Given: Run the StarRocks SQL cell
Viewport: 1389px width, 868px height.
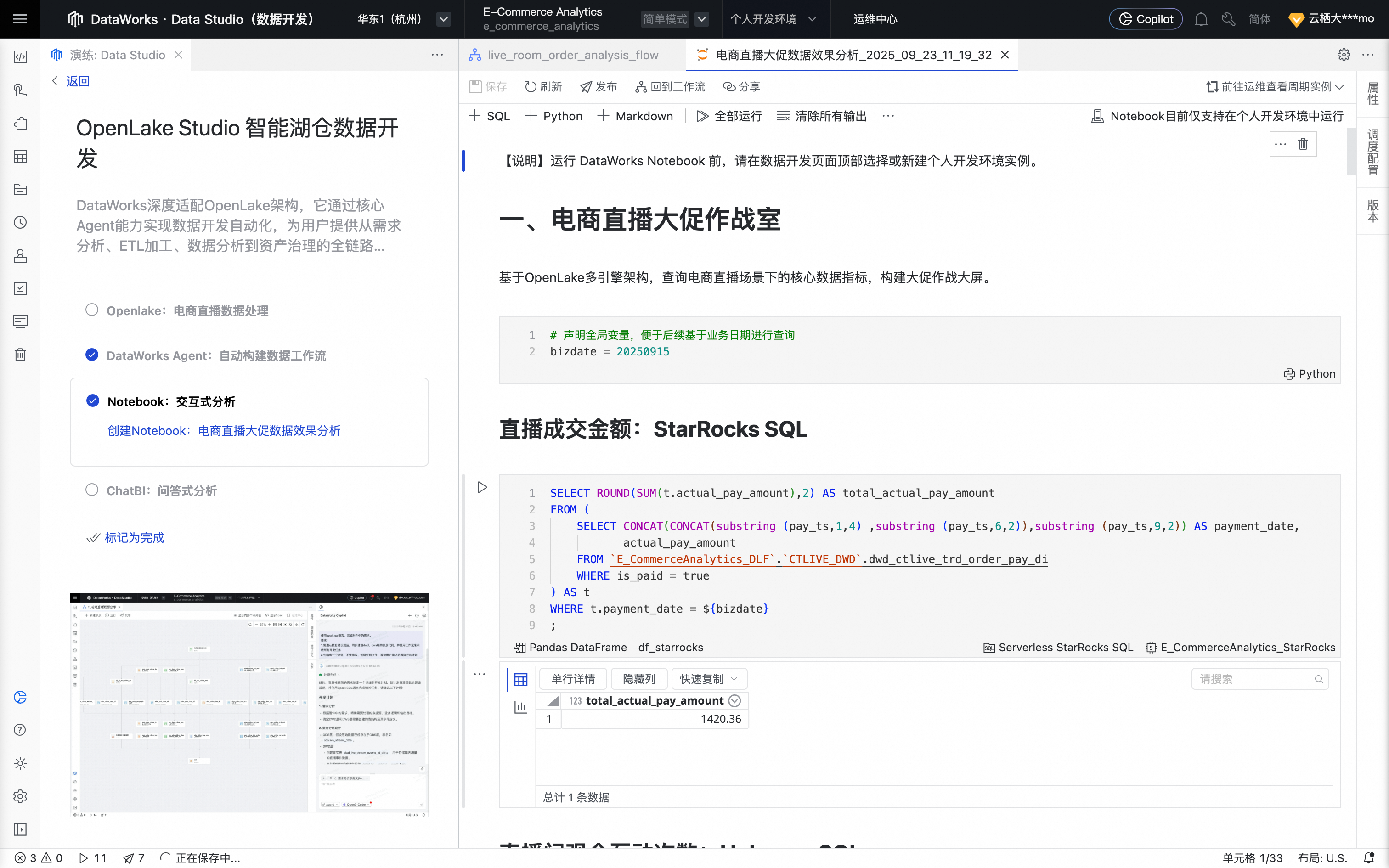Looking at the screenshot, I should 482,487.
